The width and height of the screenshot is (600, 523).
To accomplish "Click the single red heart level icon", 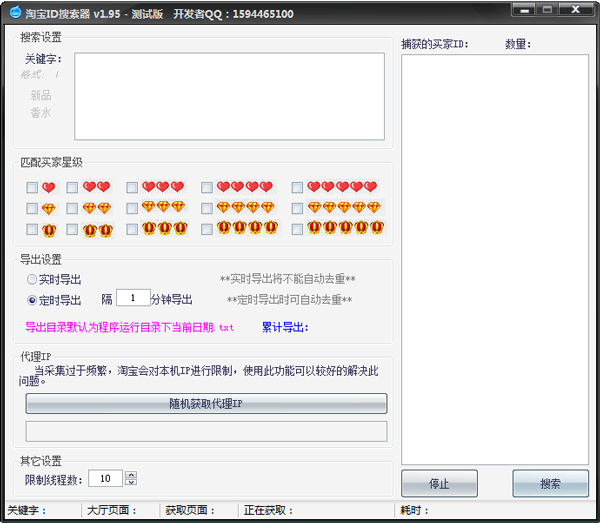I will click(48, 187).
